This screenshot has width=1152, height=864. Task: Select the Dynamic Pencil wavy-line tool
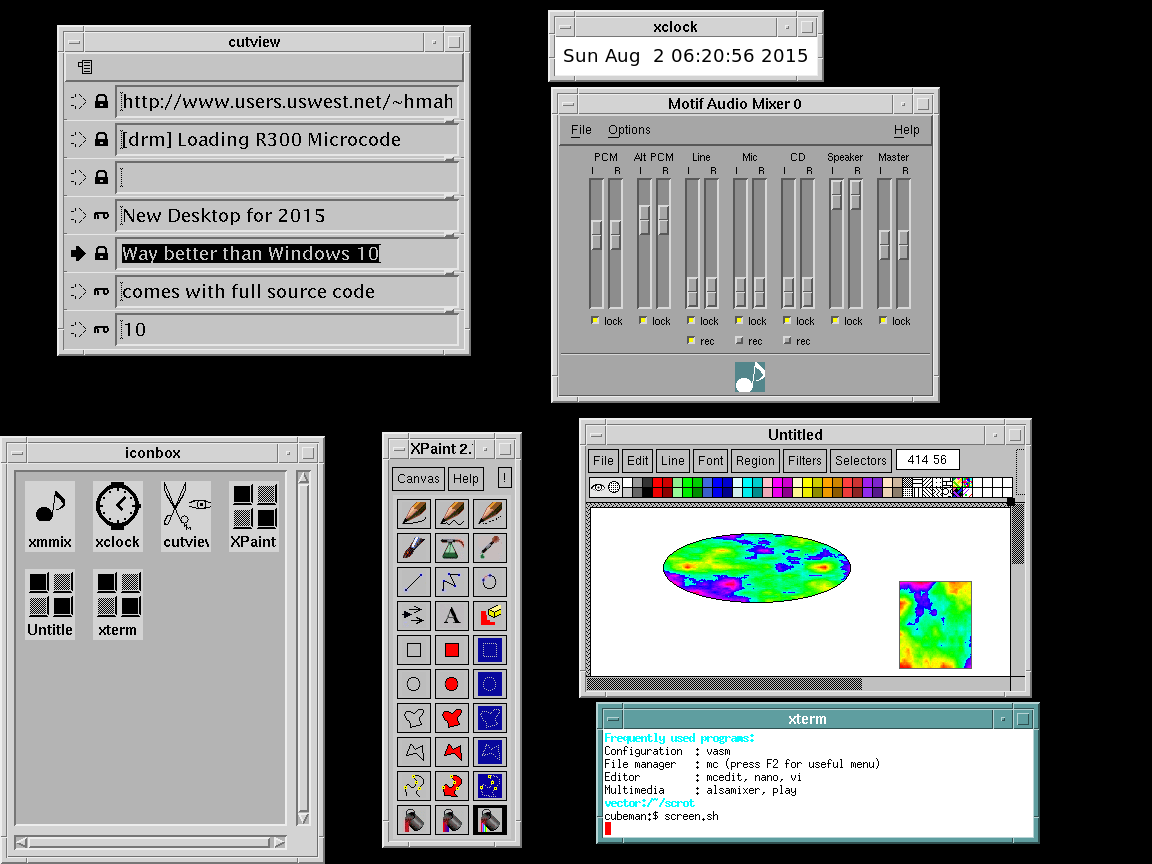click(x=452, y=514)
